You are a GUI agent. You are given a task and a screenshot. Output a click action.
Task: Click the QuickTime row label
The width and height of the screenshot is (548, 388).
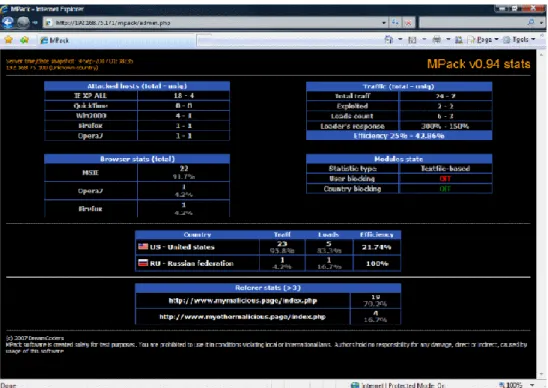(x=91, y=106)
